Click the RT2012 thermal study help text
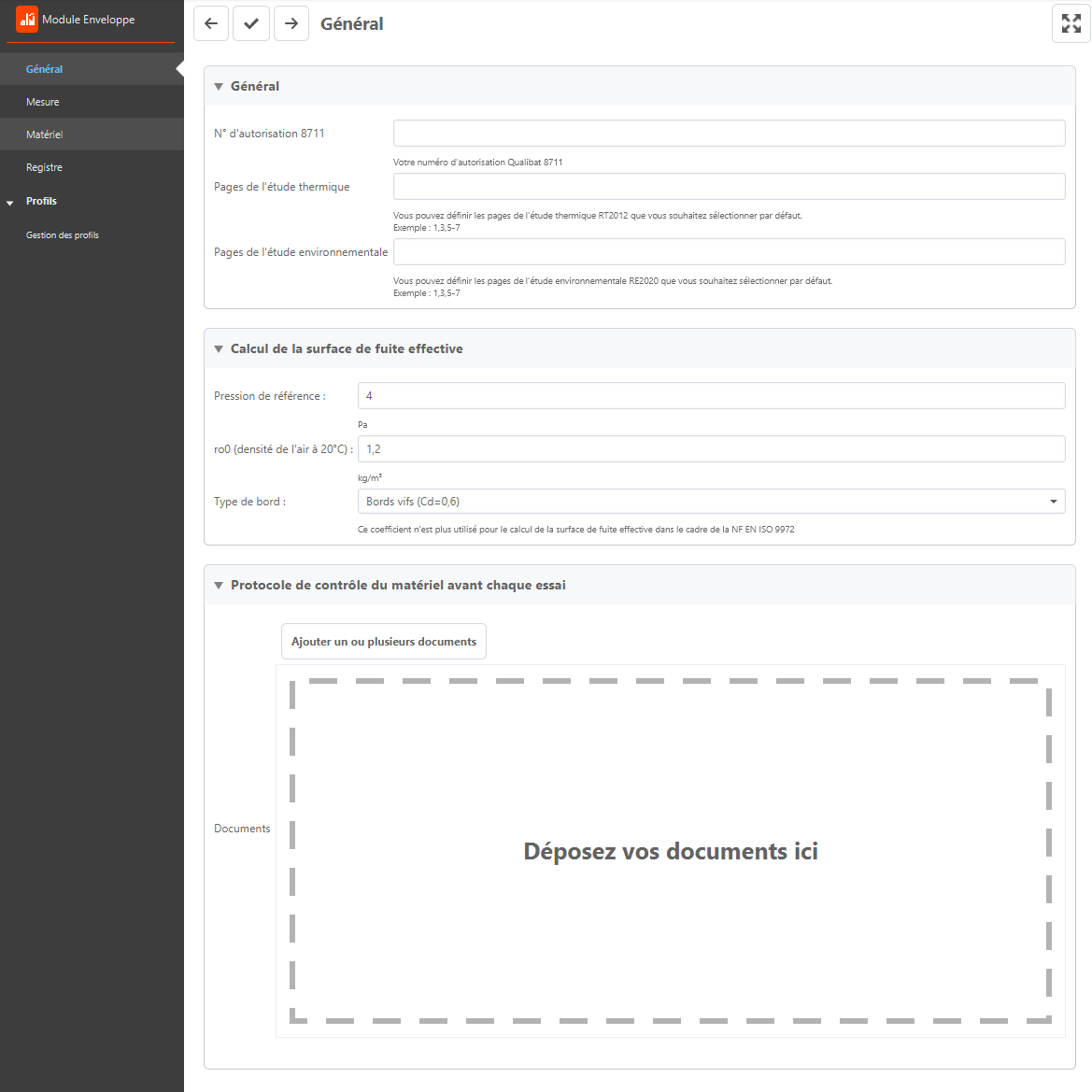 [598, 221]
